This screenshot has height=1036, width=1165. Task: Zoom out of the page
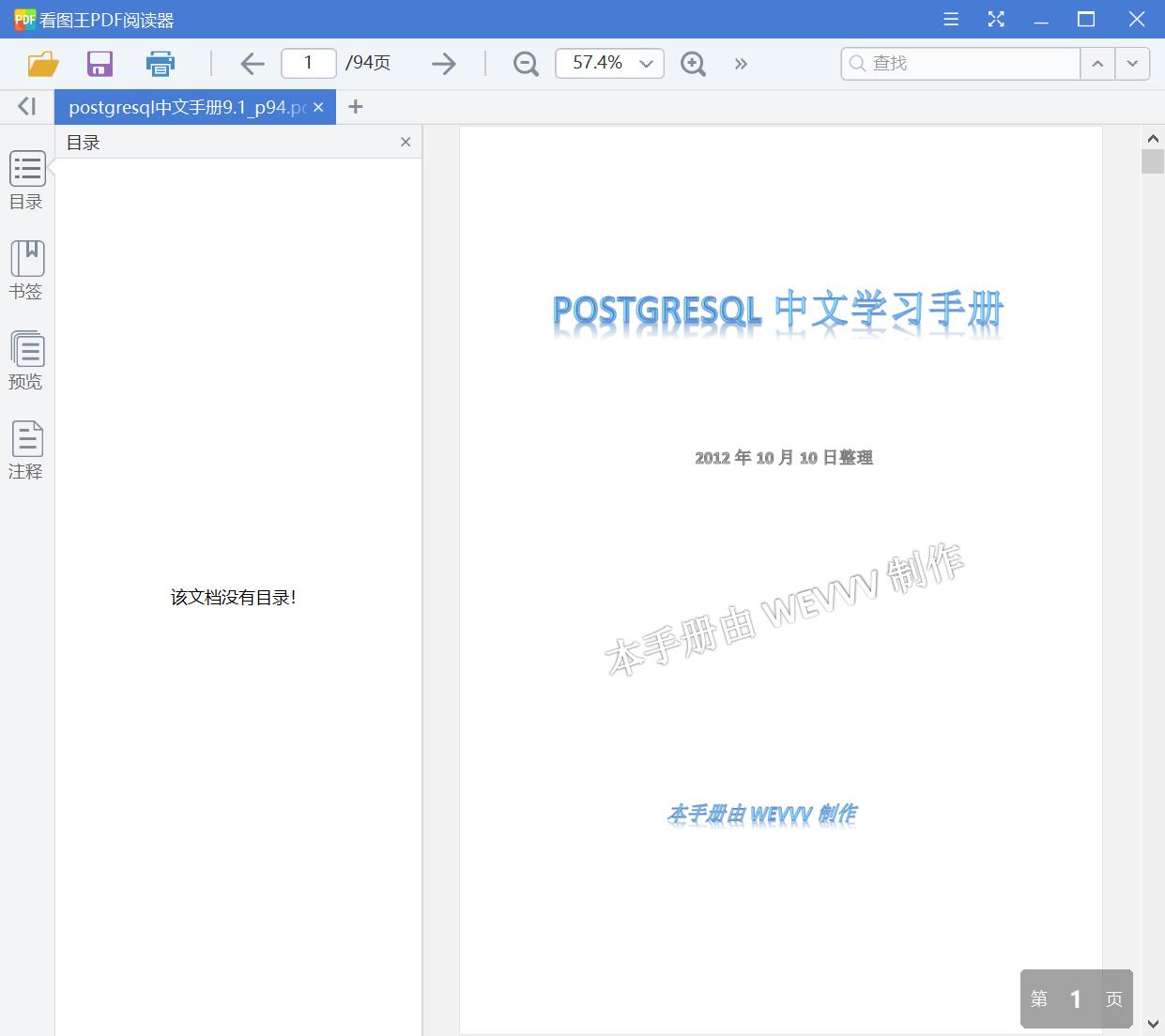525,63
